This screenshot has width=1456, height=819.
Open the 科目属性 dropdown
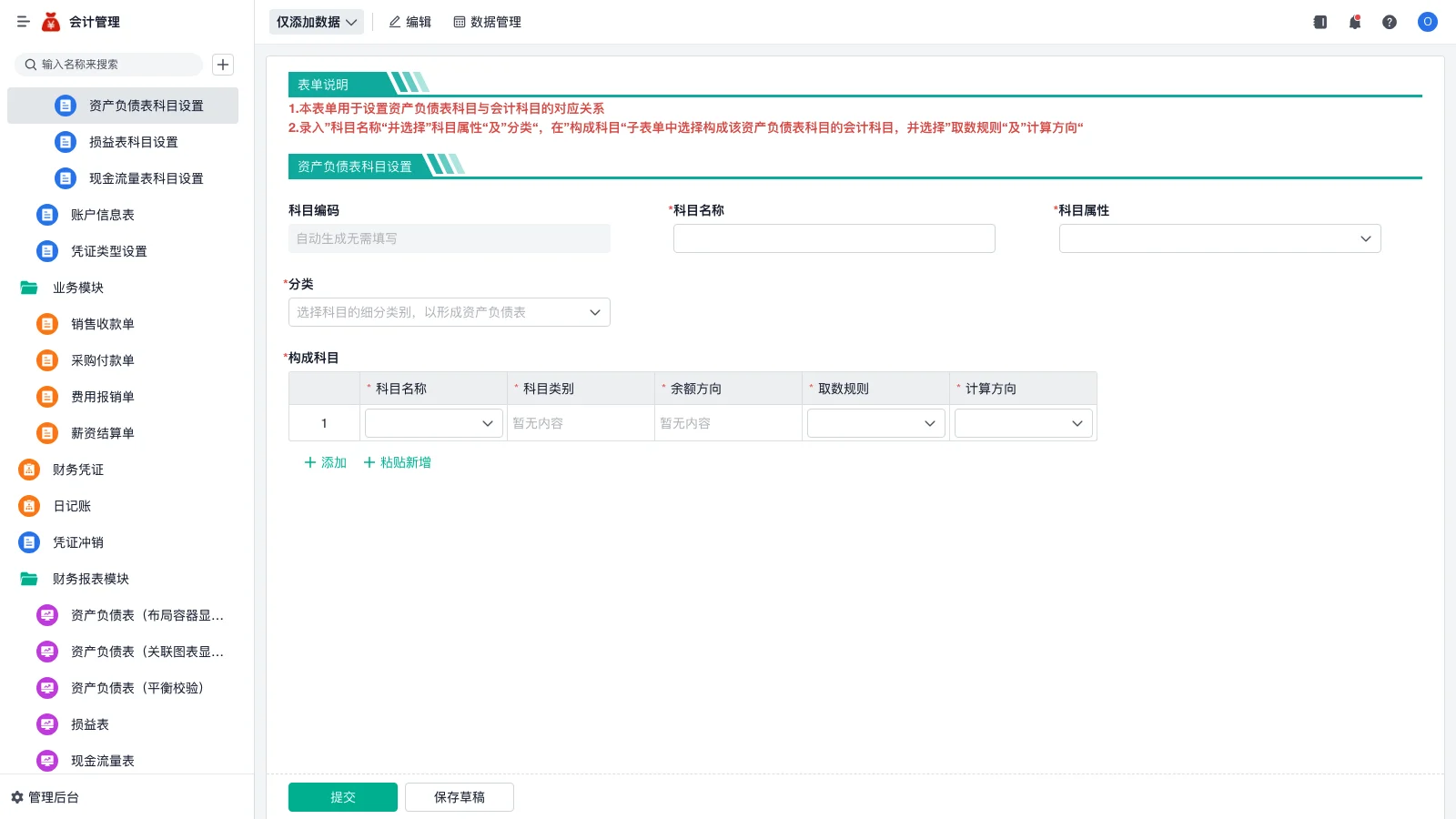[1219, 238]
